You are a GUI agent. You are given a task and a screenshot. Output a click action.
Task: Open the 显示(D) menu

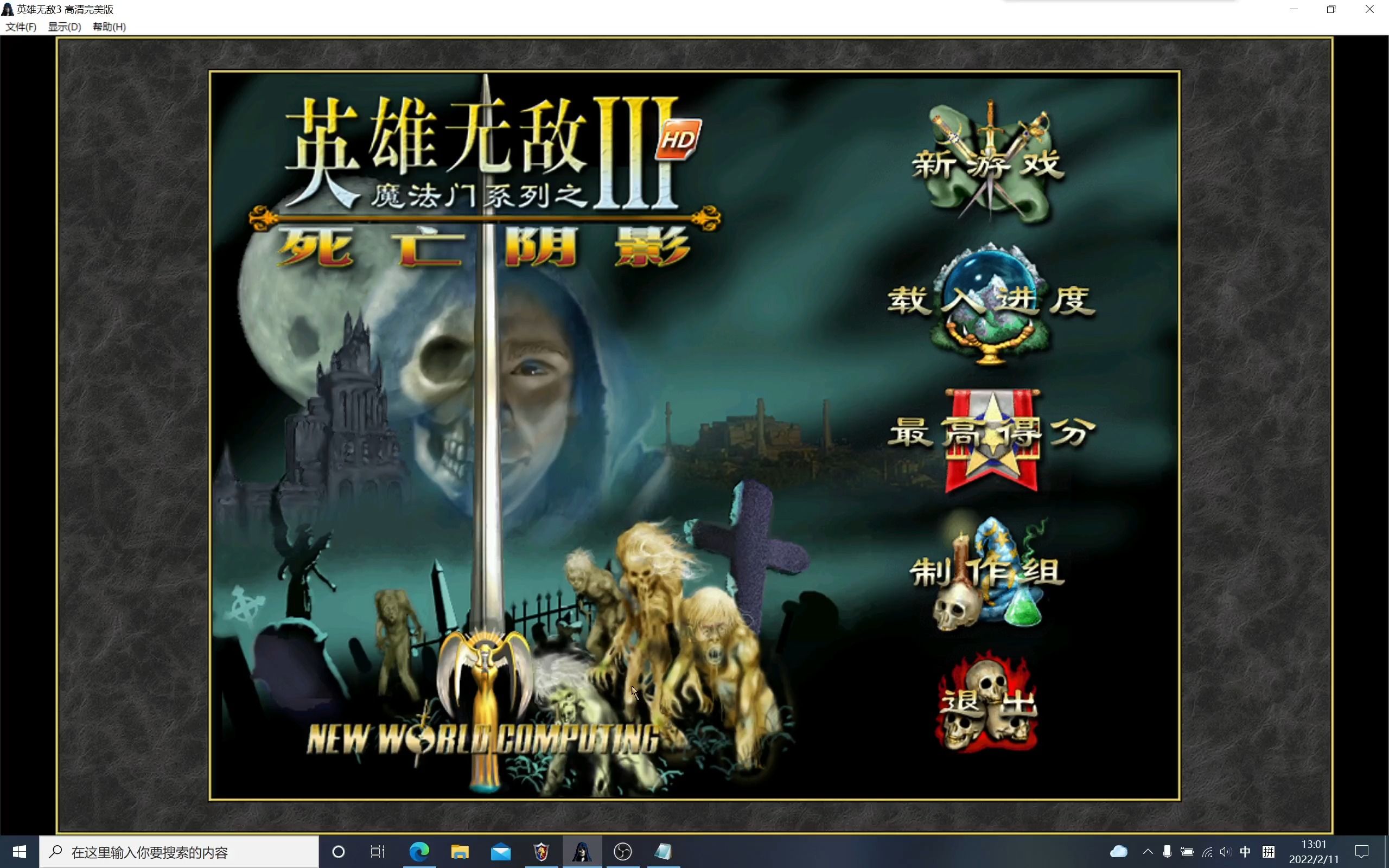(64, 27)
